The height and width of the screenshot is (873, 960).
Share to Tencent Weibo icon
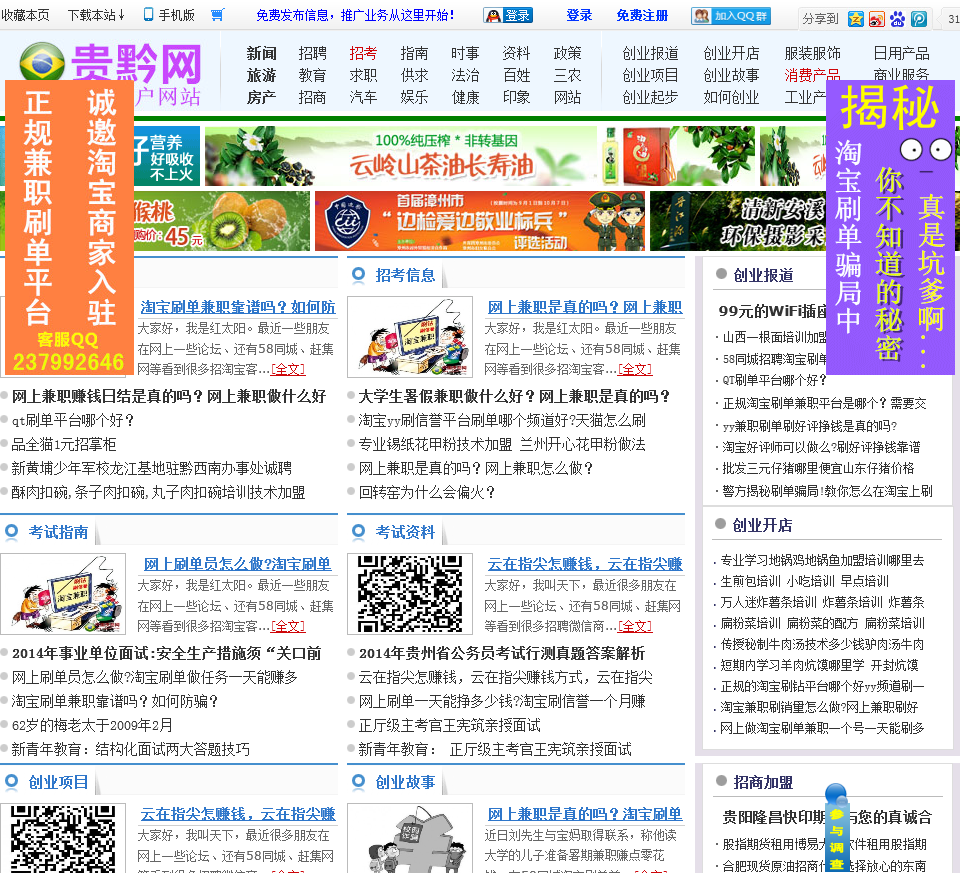coord(918,19)
